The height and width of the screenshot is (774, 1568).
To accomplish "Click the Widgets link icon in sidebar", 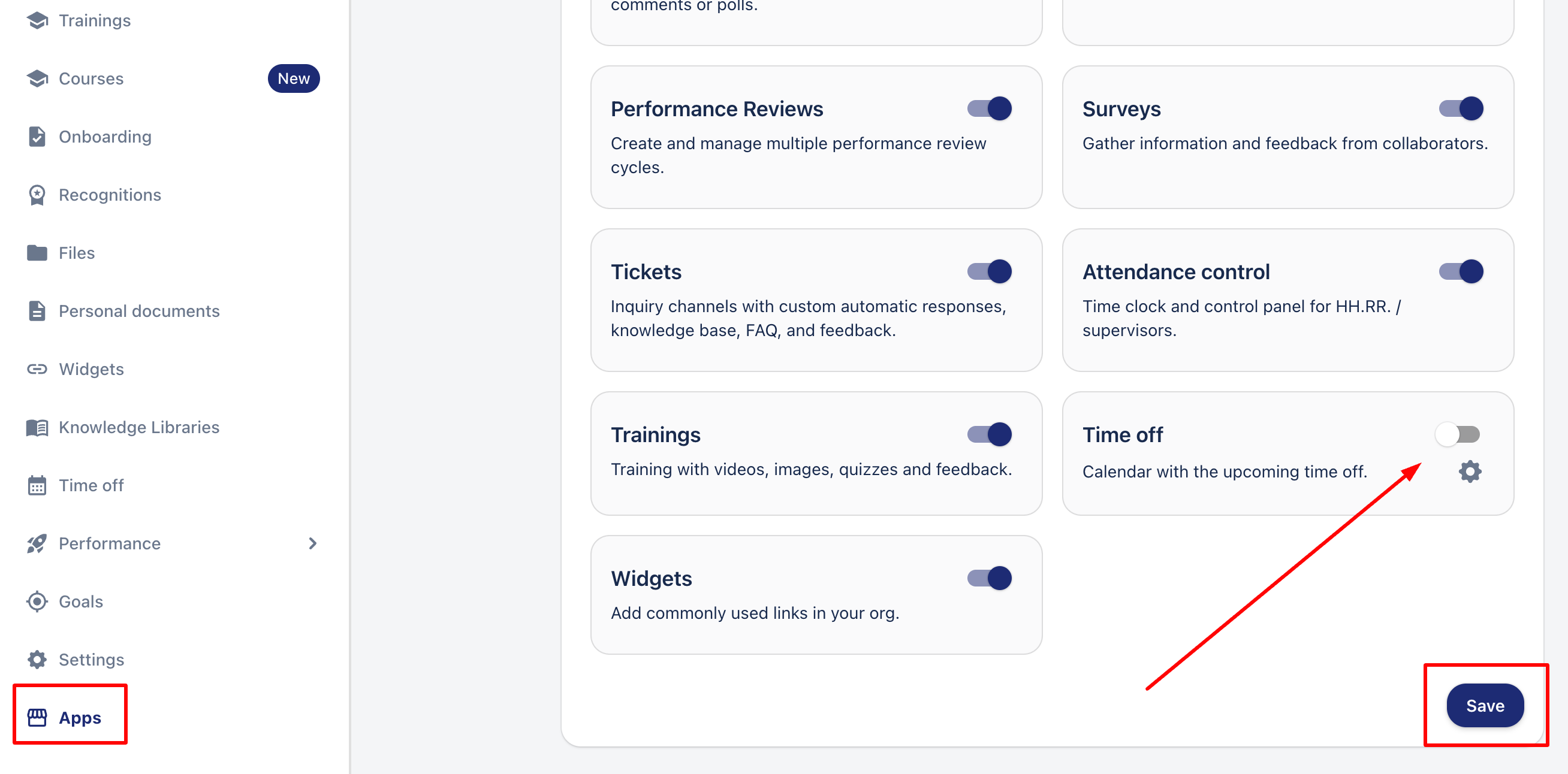I will [x=37, y=370].
